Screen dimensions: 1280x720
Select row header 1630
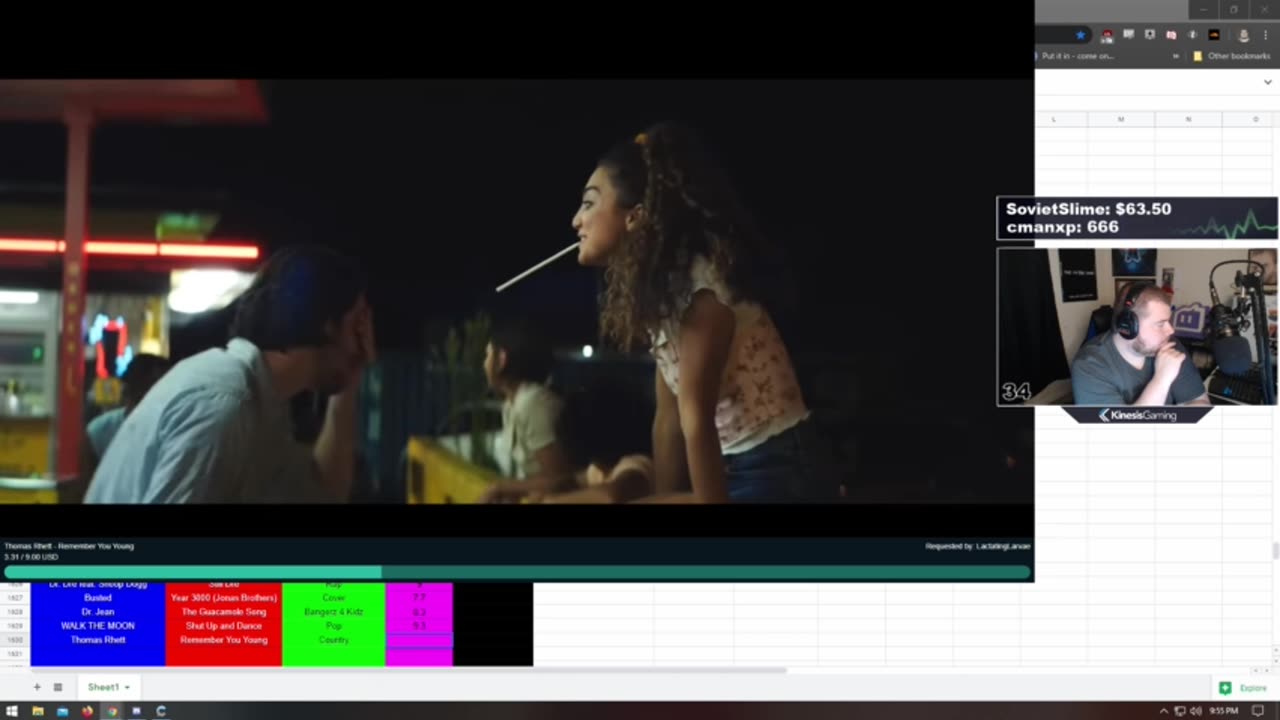pos(15,639)
